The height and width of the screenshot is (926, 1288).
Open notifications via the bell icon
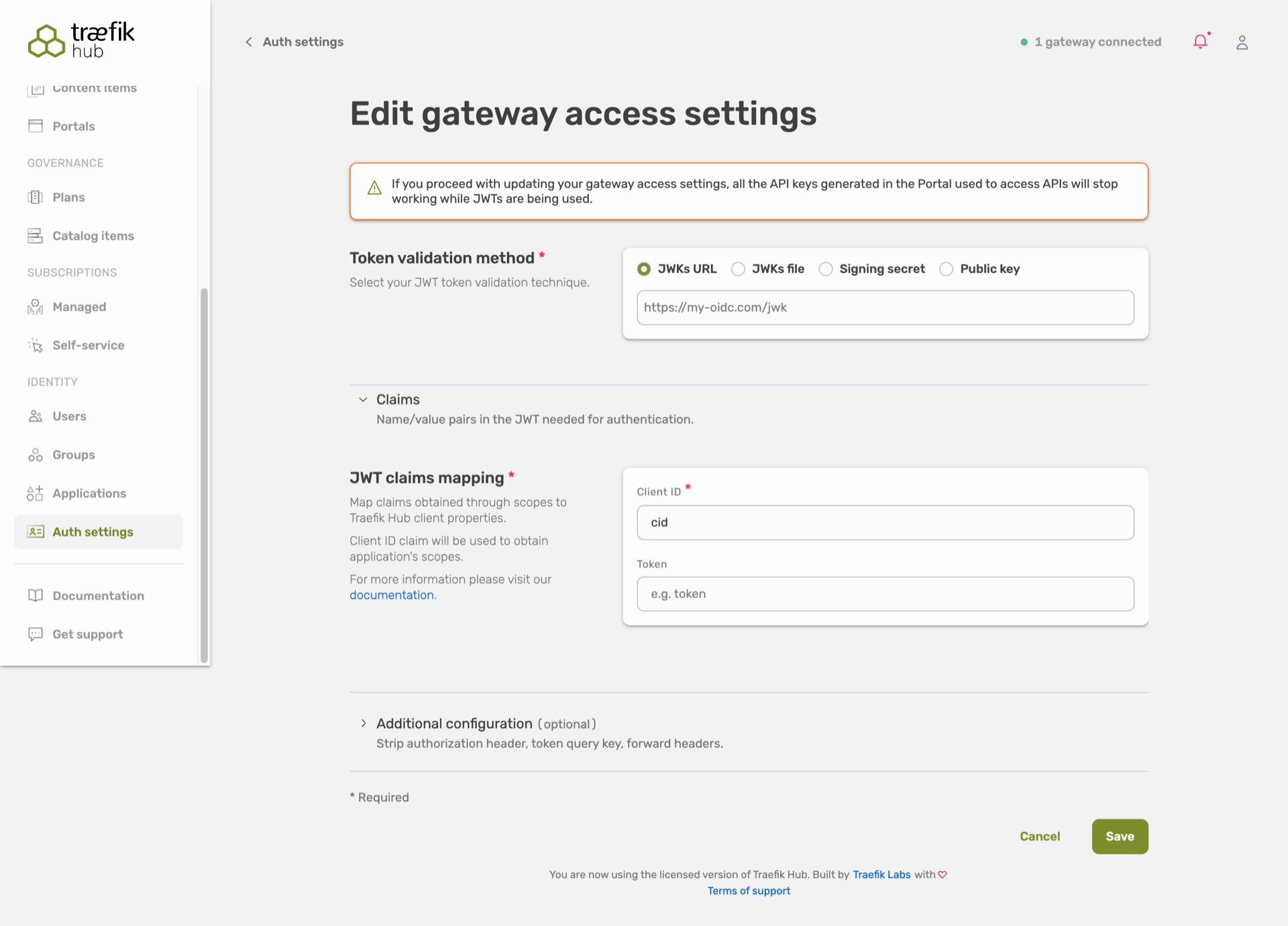[x=1201, y=42]
